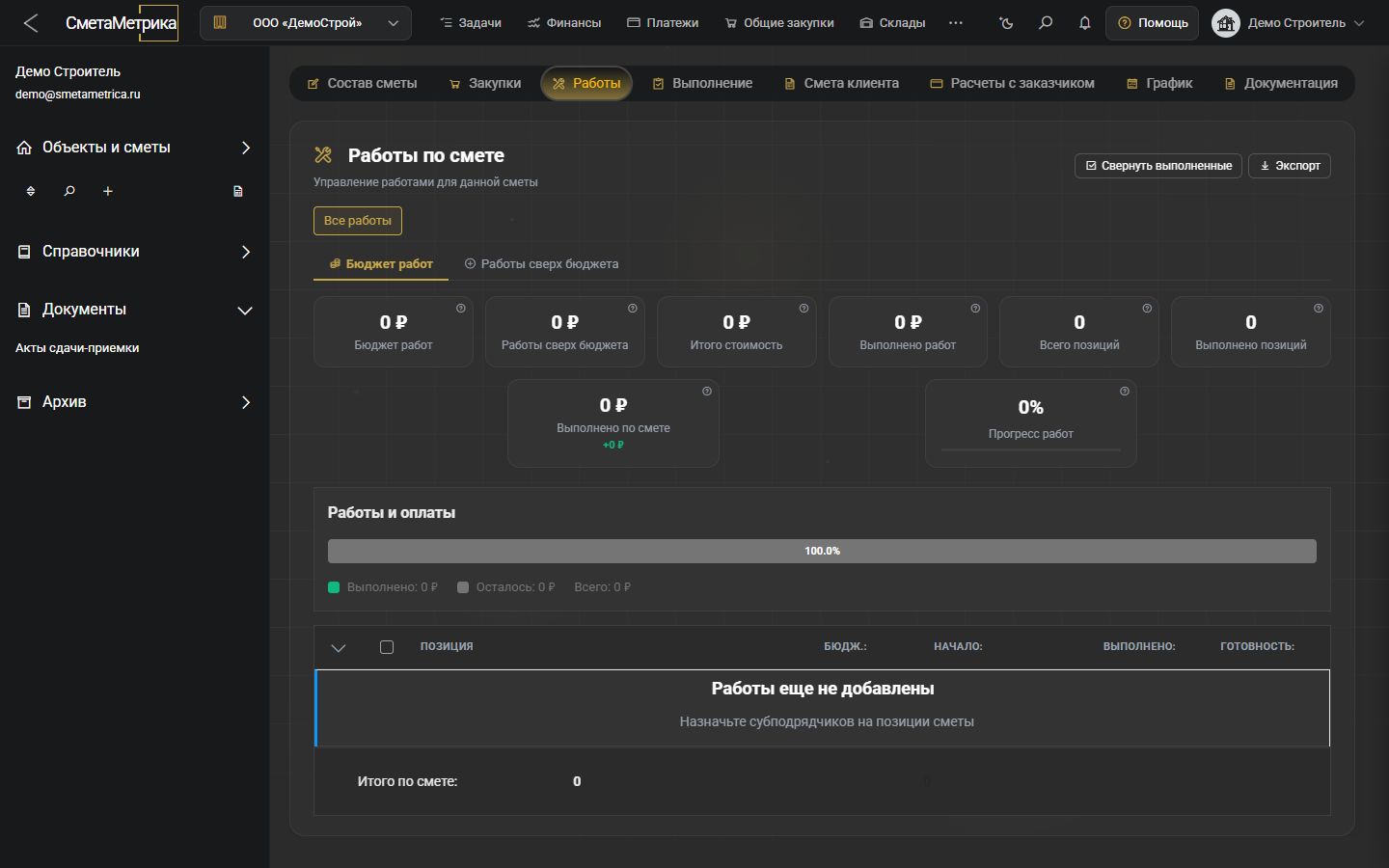Image resolution: width=1389 pixels, height=868 pixels.
Task: Open Склады in top navigation
Action: [x=892, y=23]
